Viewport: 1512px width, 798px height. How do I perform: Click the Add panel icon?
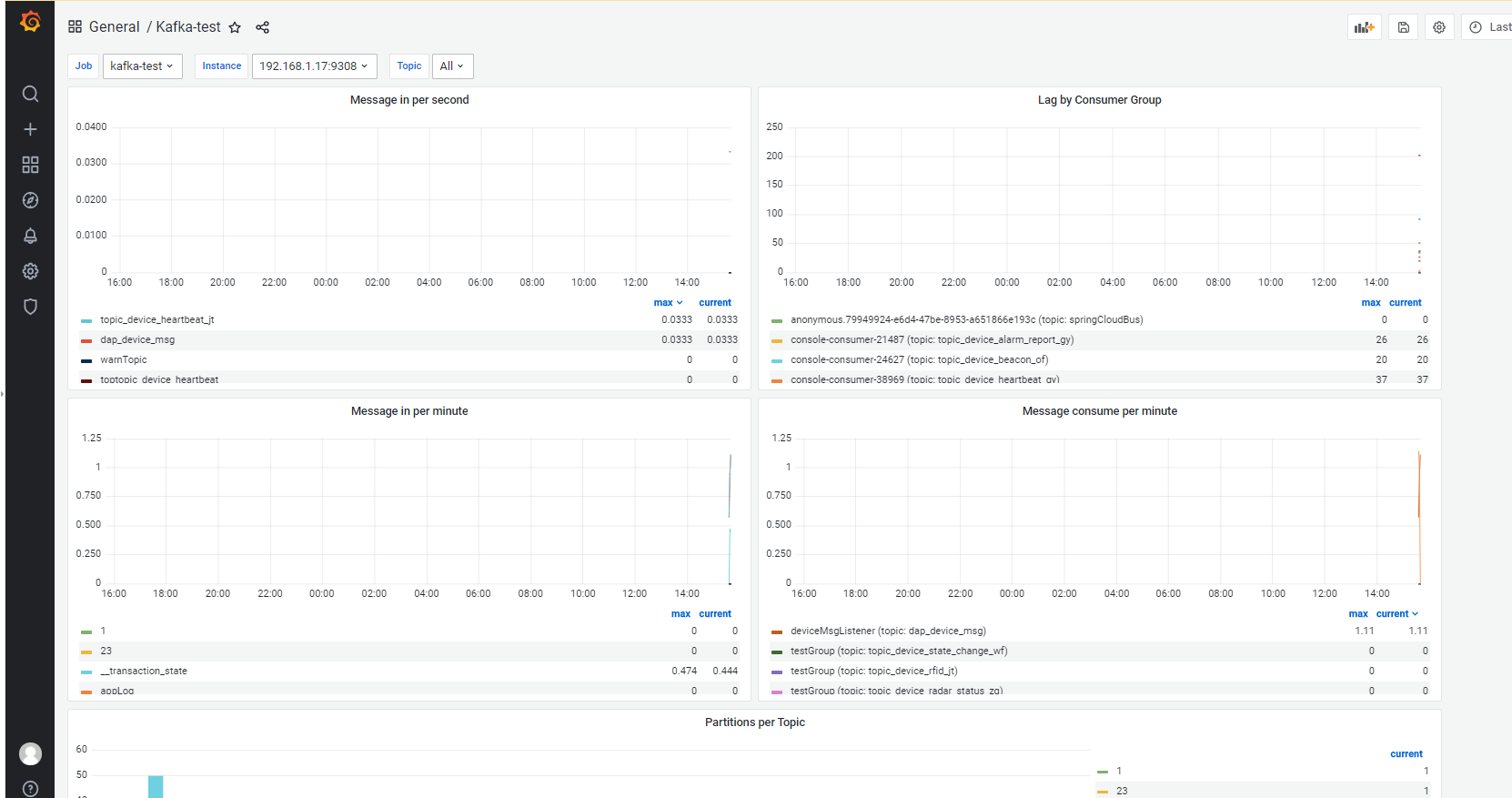click(x=1365, y=27)
